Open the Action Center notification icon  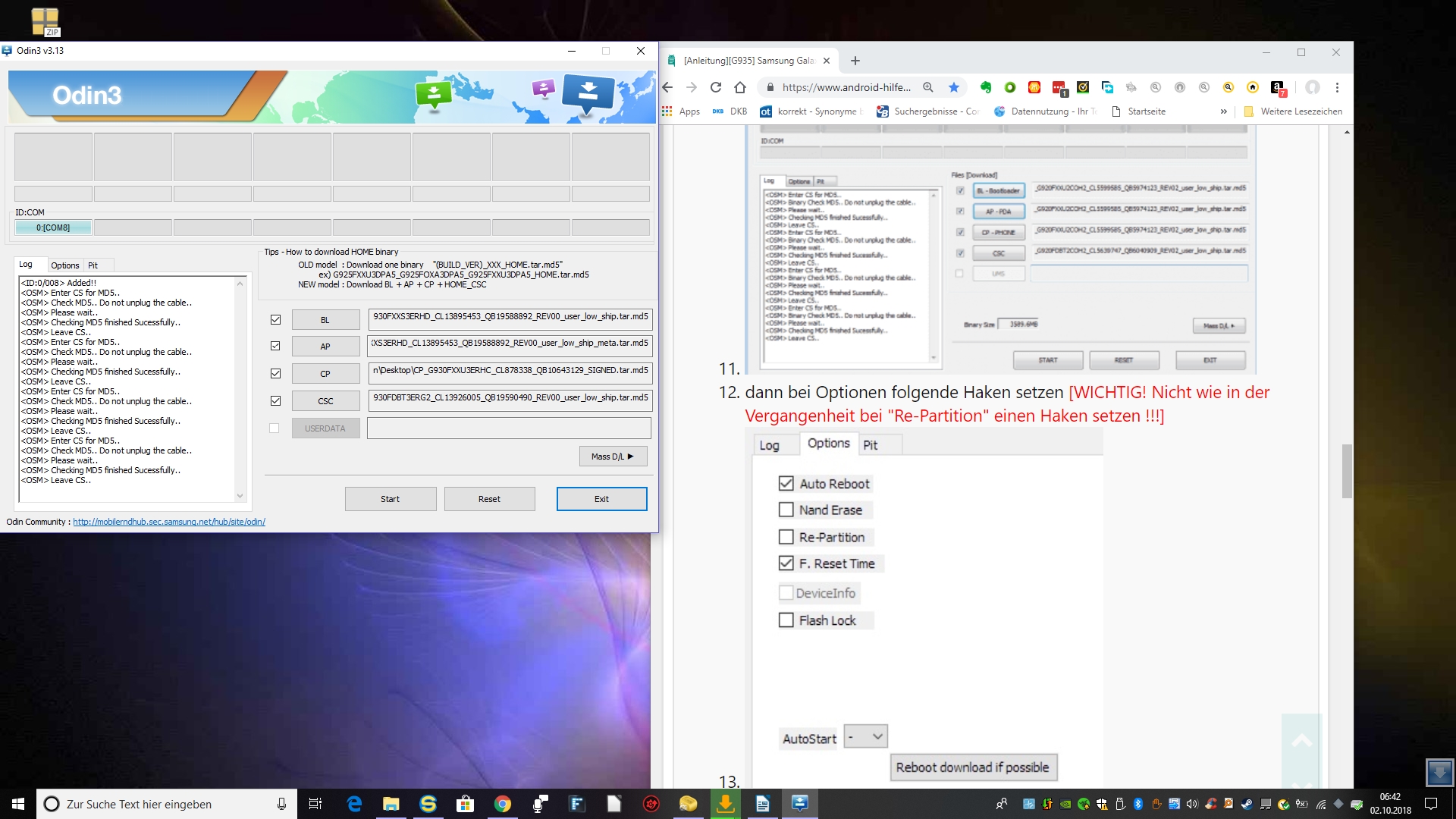[1431, 804]
